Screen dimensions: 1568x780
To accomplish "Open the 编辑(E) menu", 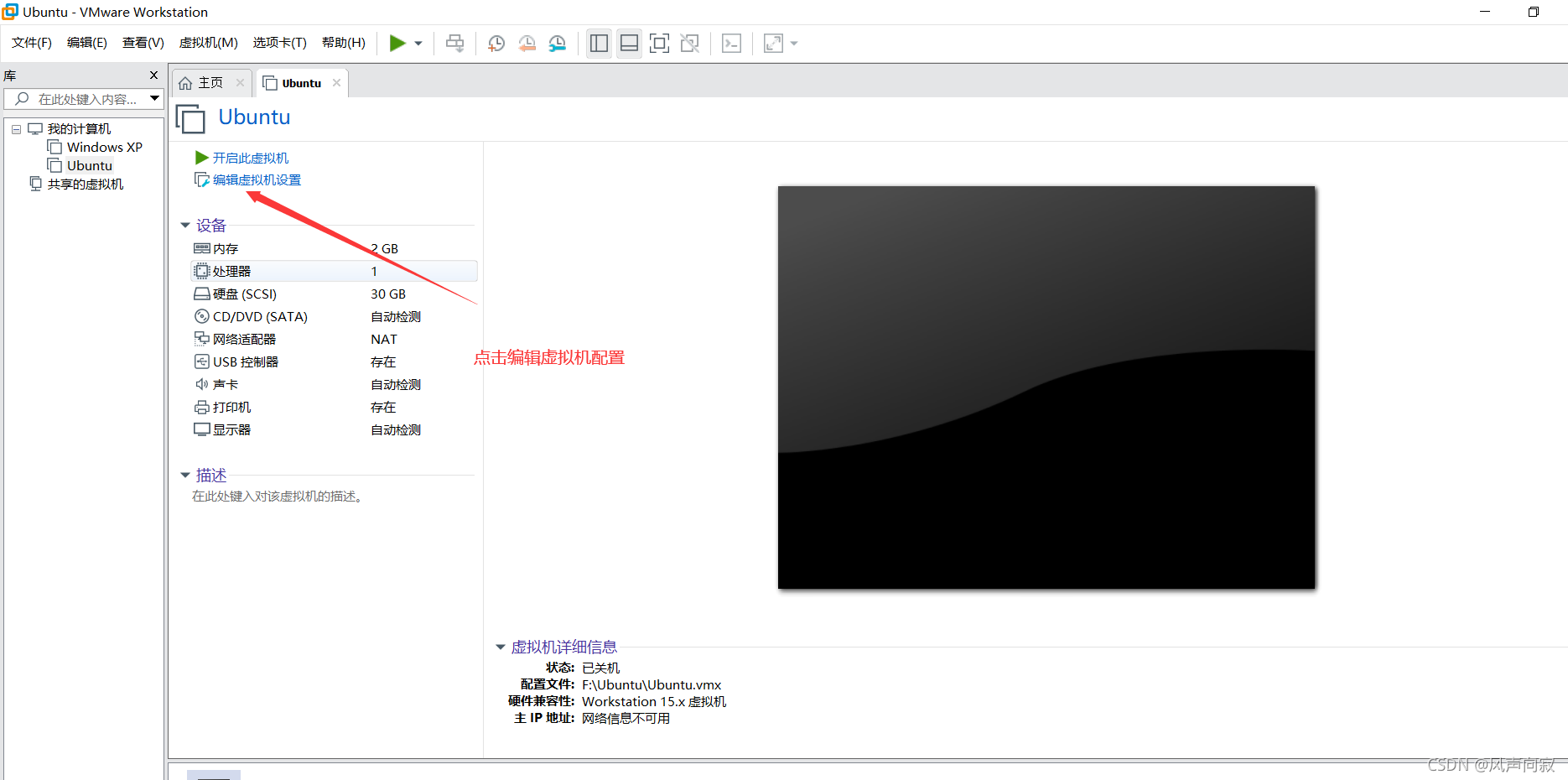I will click(x=87, y=43).
